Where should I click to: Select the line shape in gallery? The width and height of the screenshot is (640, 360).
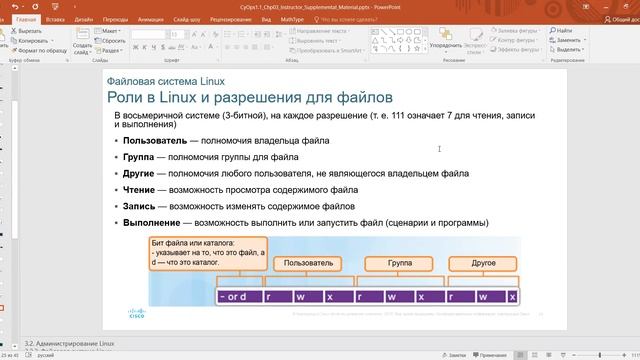(383, 31)
